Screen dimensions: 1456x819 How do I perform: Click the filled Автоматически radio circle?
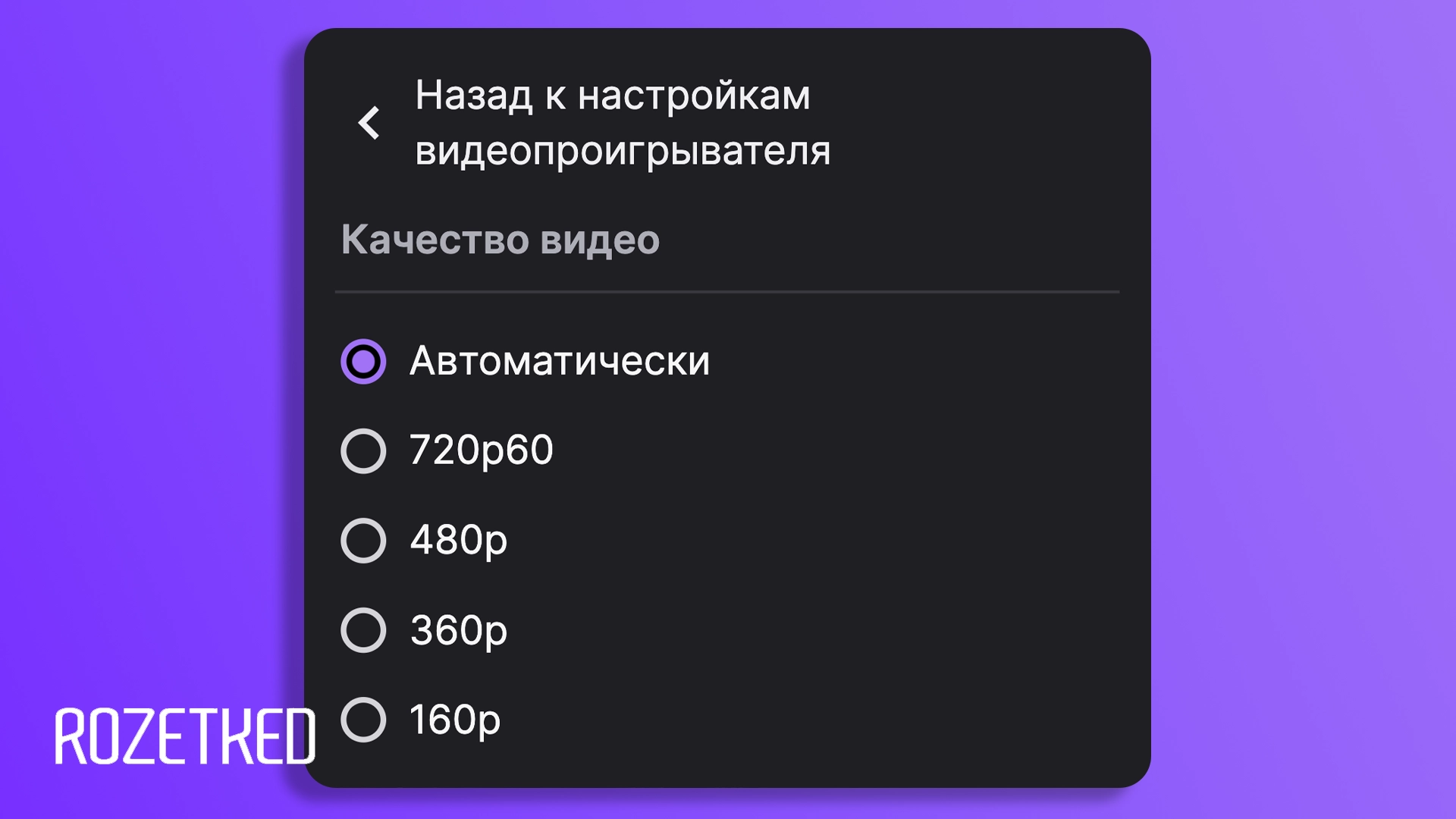click(x=365, y=361)
